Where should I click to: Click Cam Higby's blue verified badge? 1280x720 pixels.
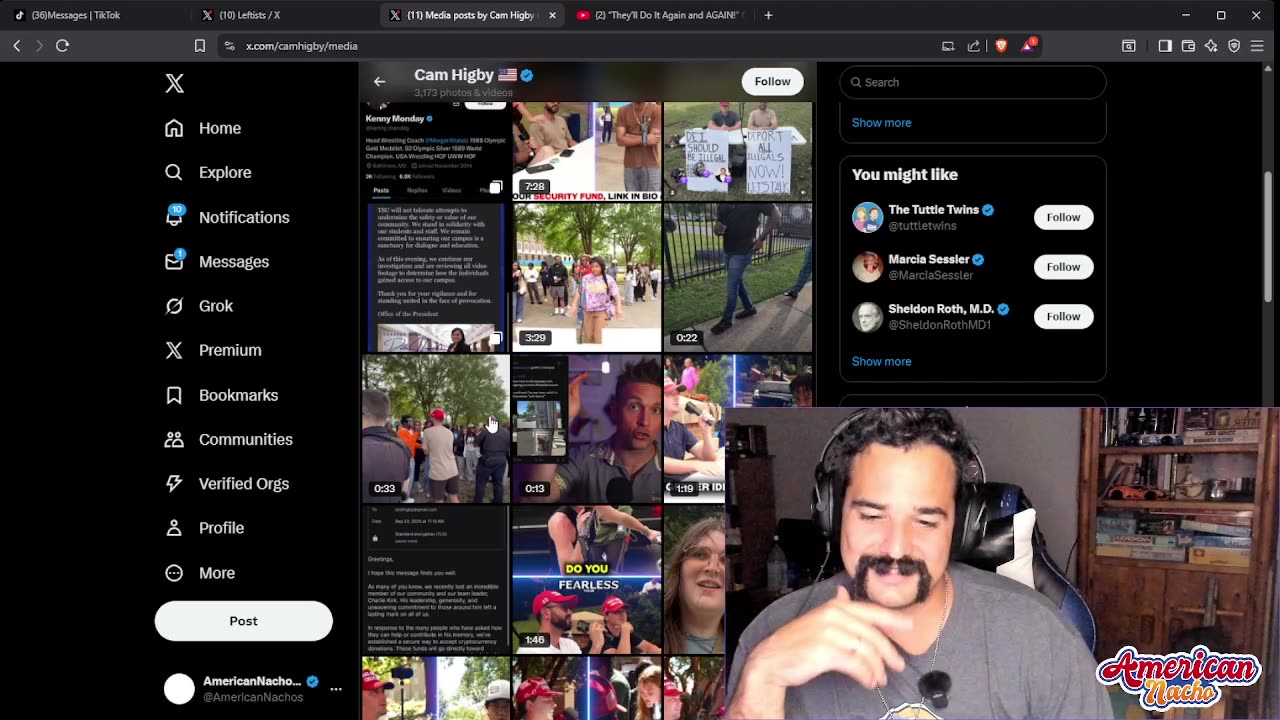coord(527,75)
